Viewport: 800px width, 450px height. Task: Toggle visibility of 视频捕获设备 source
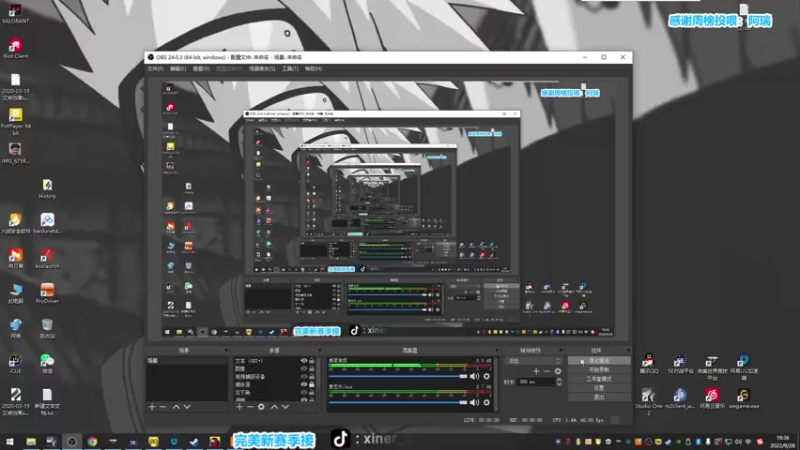point(304,377)
